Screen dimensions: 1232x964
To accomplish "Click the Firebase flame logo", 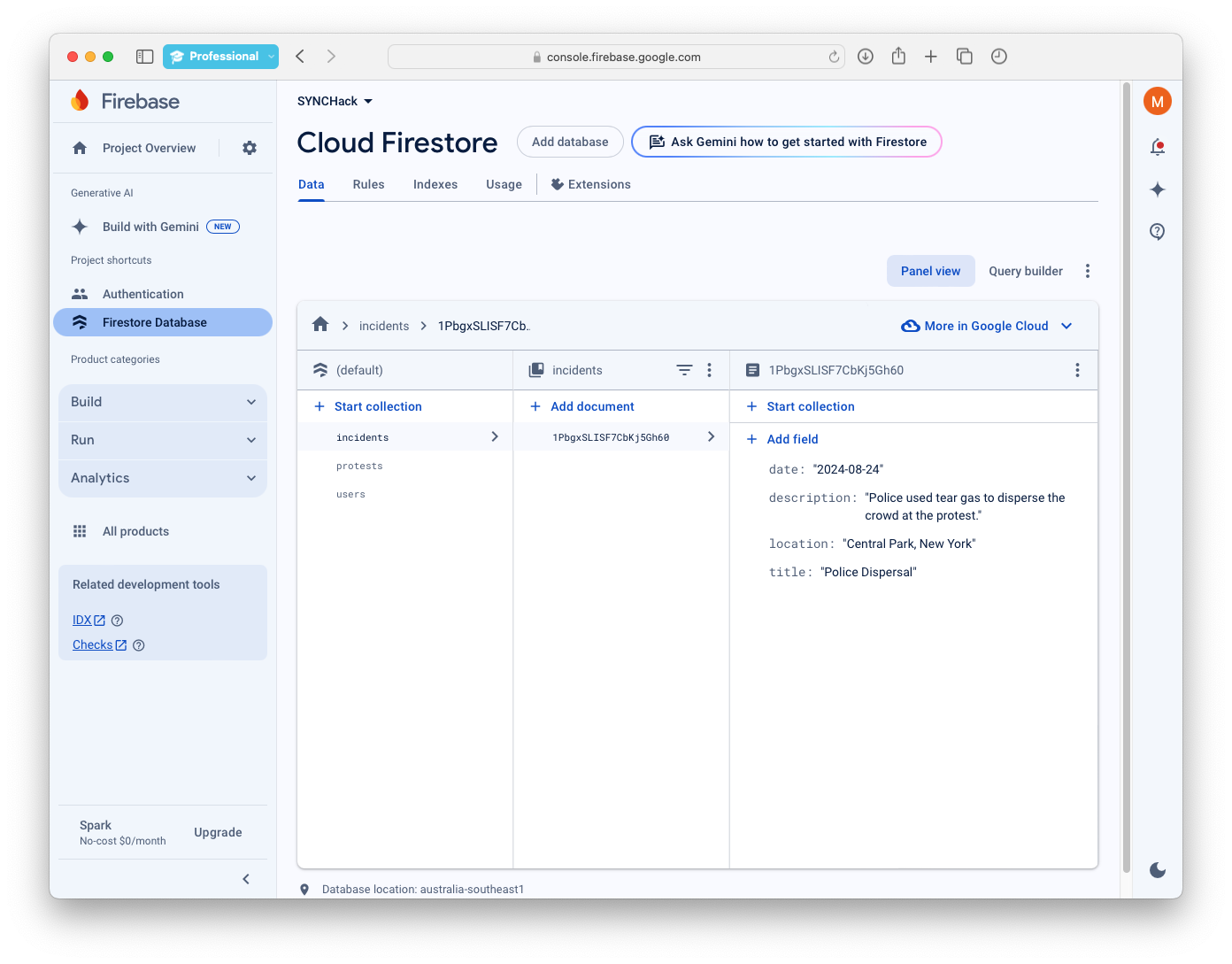I will click(80, 101).
